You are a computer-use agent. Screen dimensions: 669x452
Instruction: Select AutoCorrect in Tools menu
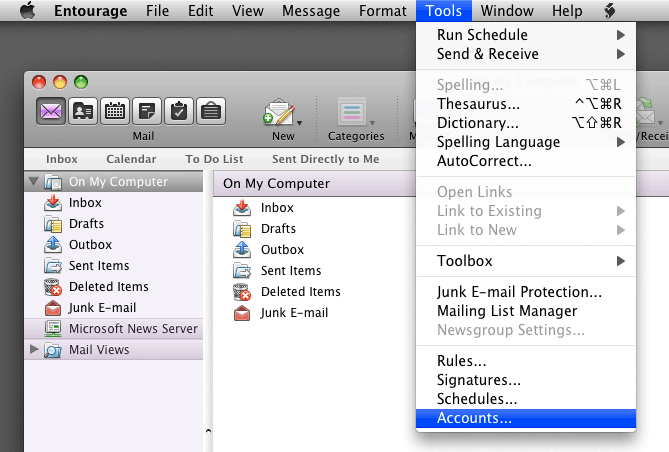pyautogui.click(x=526, y=161)
